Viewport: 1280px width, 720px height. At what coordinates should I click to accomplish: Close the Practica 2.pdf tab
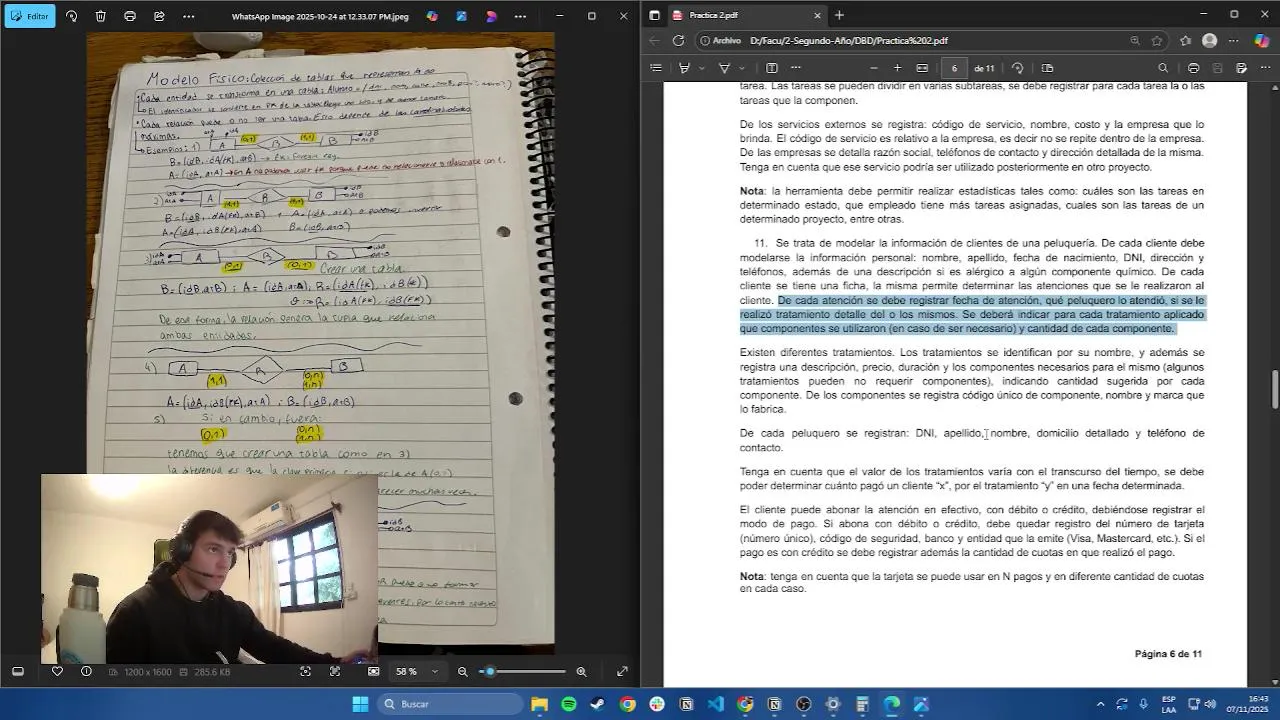(817, 15)
